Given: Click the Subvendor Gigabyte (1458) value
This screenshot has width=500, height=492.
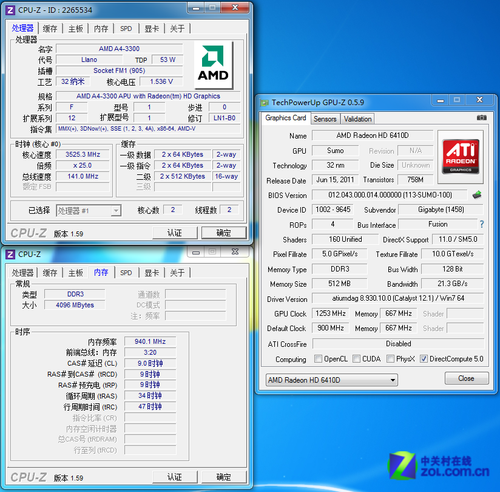Looking at the screenshot, I should click(441, 210).
